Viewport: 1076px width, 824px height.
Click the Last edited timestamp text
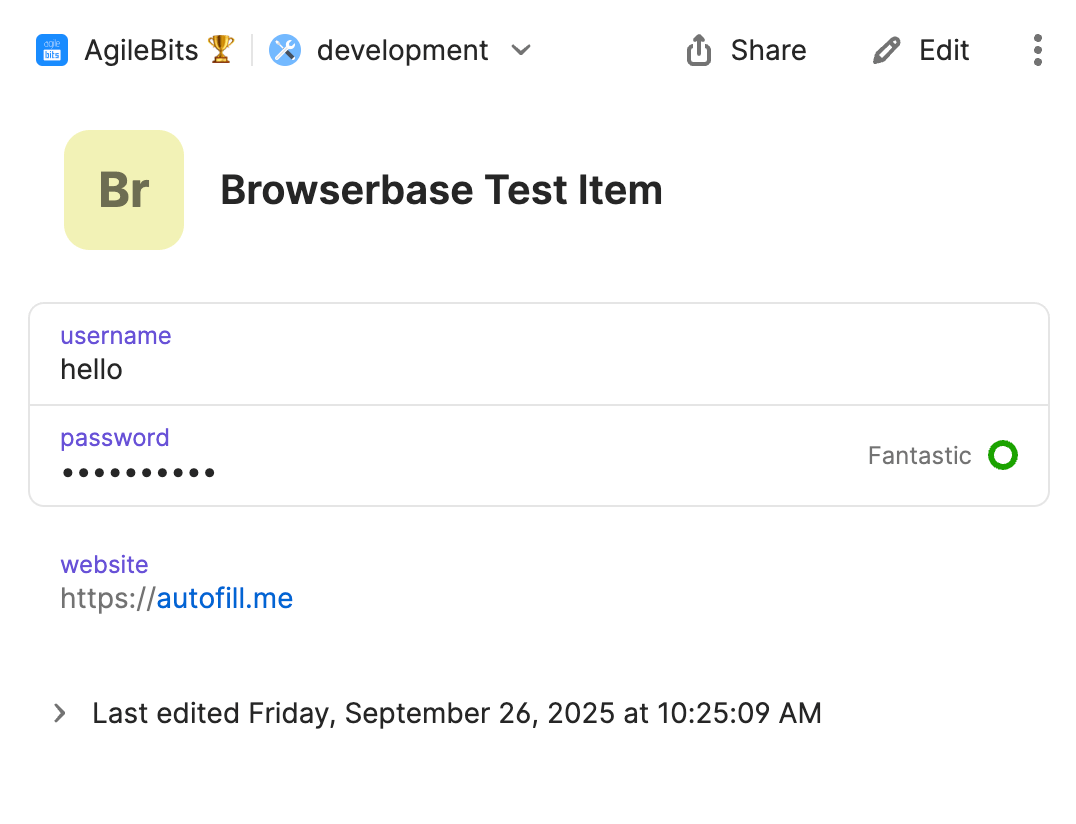(x=456, y=713)
